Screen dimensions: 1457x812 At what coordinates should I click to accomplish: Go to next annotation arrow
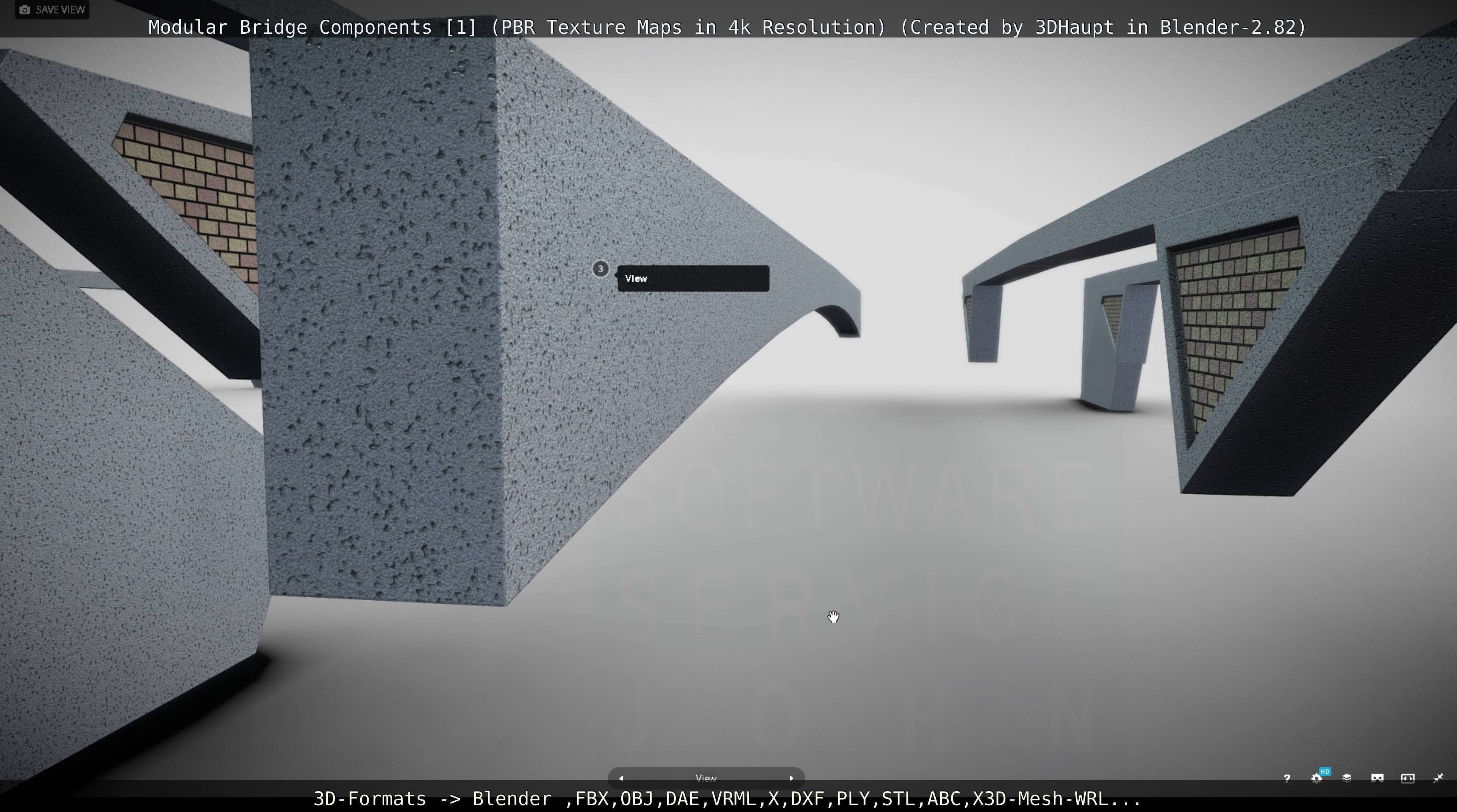click(791, 779)
